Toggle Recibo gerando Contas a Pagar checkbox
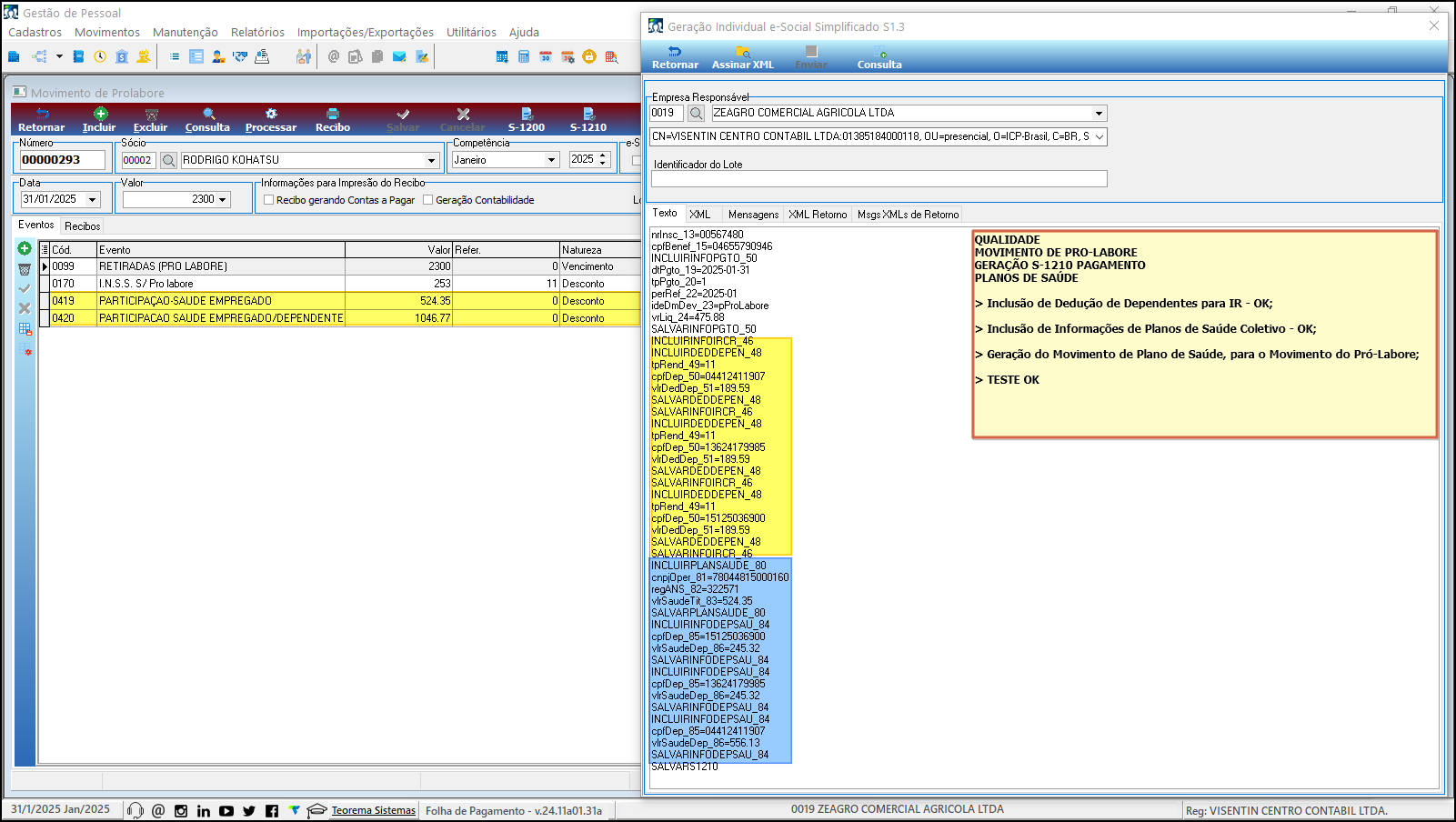 (268, 200)
